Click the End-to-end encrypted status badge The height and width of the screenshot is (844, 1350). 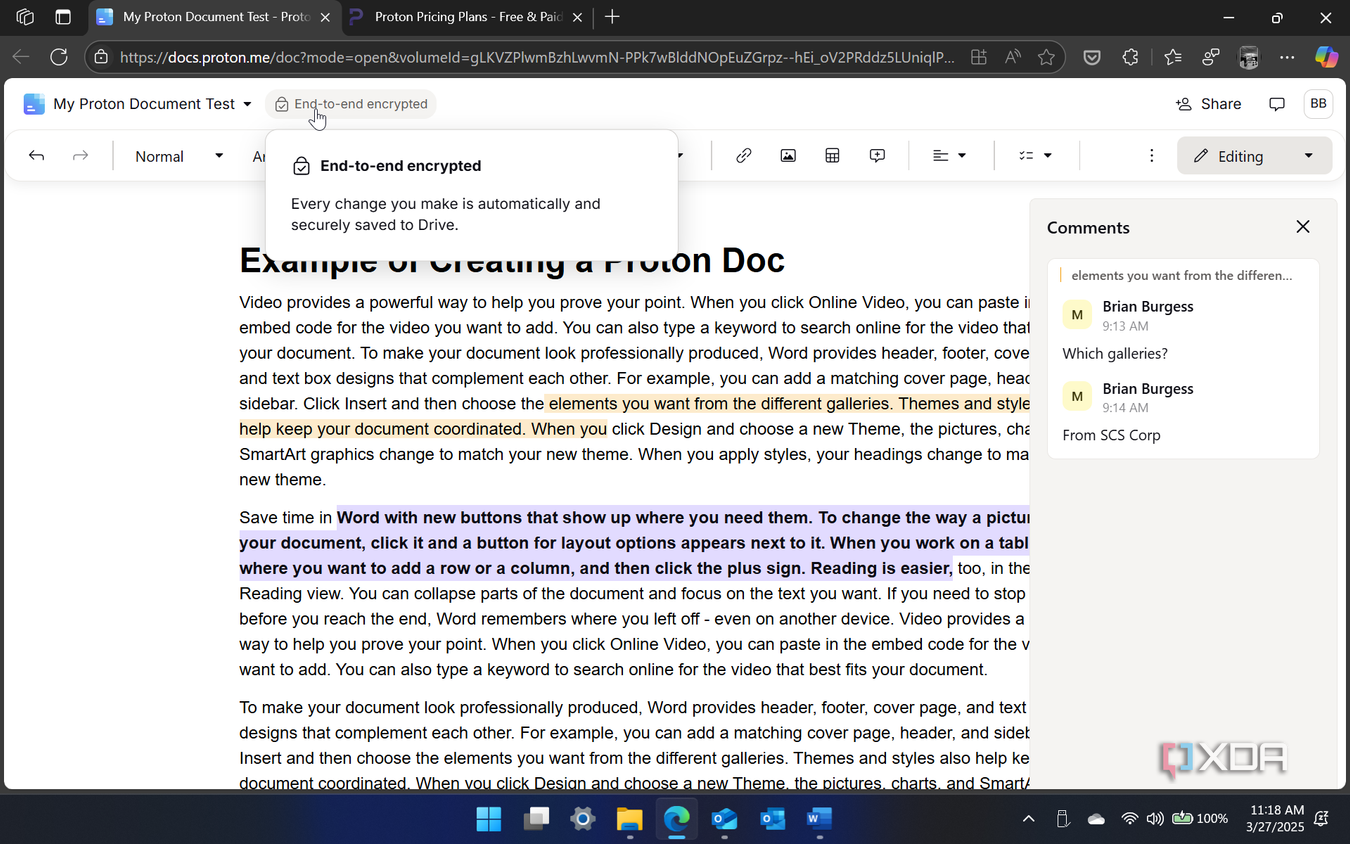tap(351, 104)
